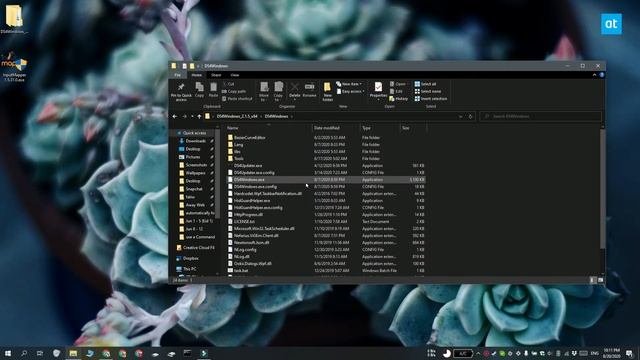This screenshot has height=360, width=640.
Task: Open the Move to menu
Action: pyautogui.click(x=264, y=91)
